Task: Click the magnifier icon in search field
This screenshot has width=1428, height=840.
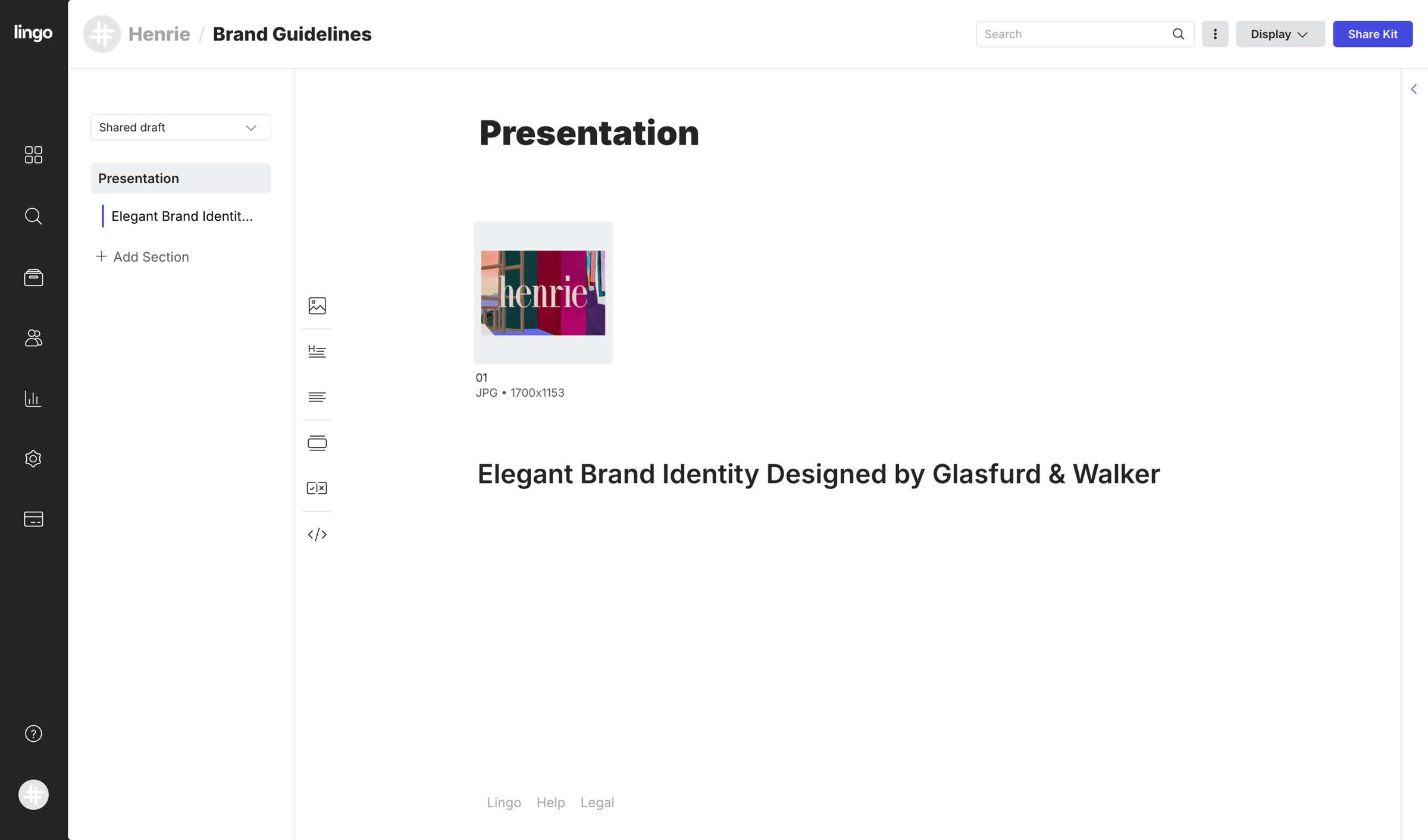Action: click(x=1179, y=34)
